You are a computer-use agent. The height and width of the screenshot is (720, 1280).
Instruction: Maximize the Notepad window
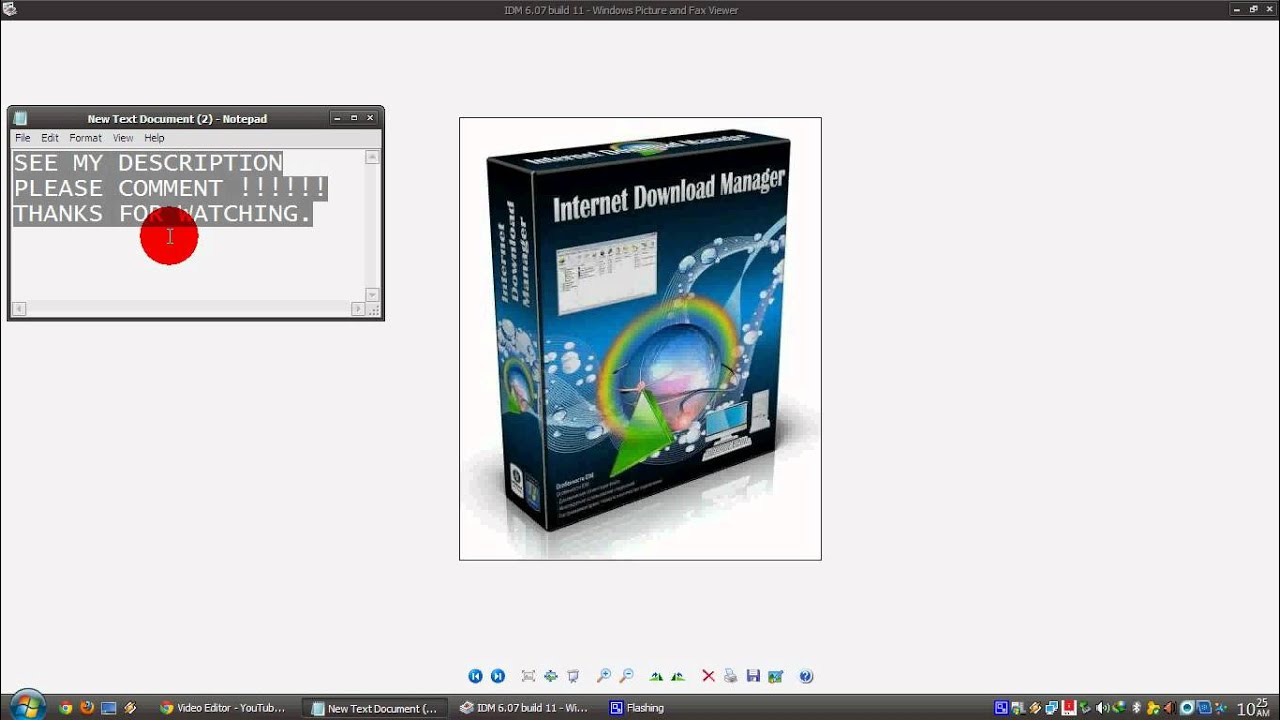[354, 118]
